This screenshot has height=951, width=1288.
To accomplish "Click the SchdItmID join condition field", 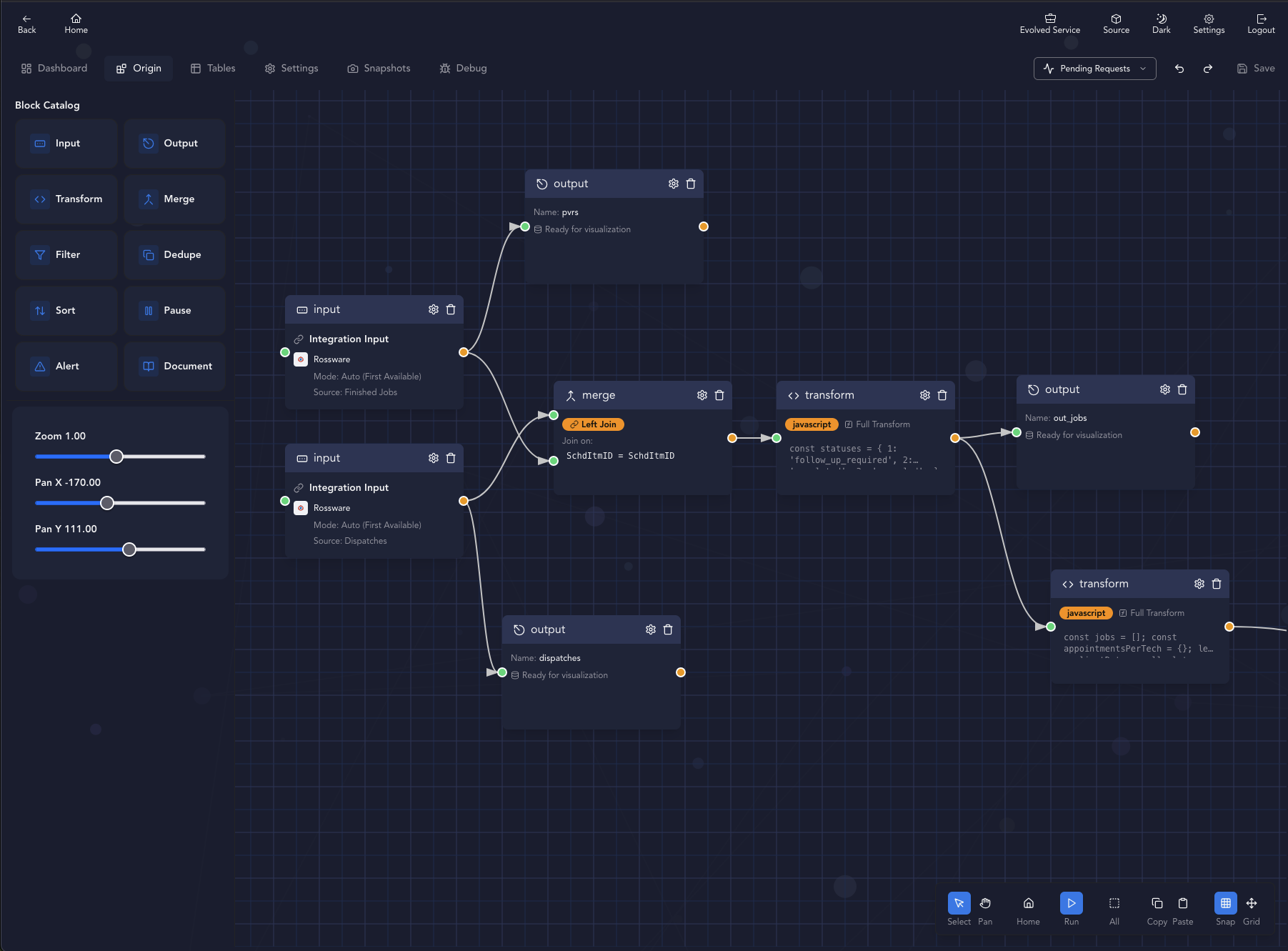I will pos(620,455).
